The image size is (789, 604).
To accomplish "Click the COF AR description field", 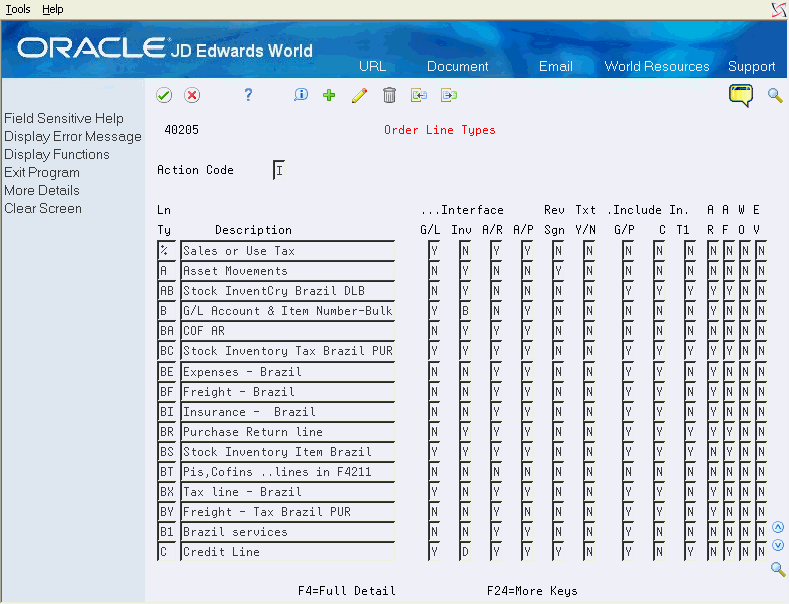I will pos(288,331).
